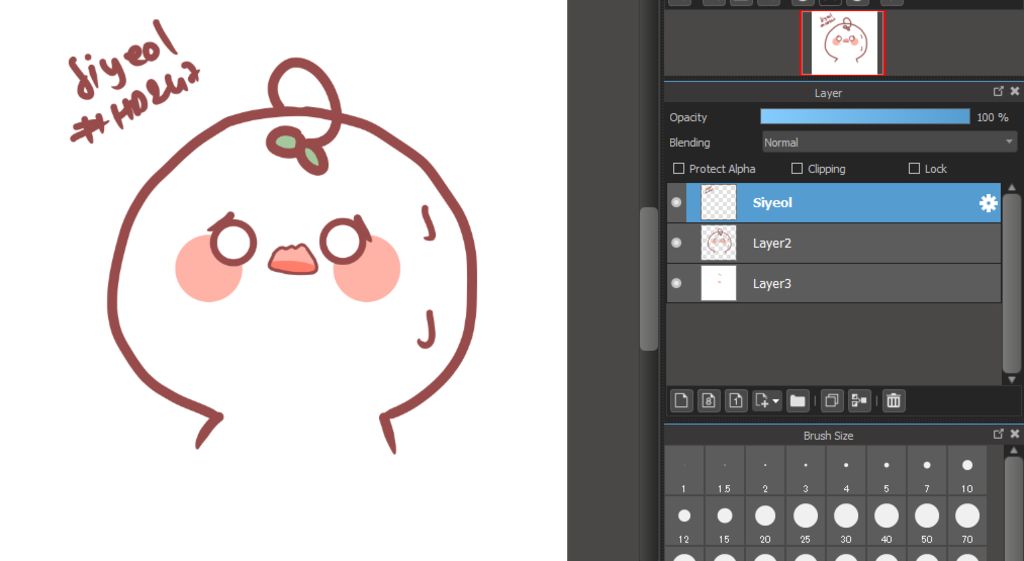Toggle visibility of Siyeol layer
The height and width of the screenshot is (561, 1024).
pyautogui.click(x=677, y=202)
